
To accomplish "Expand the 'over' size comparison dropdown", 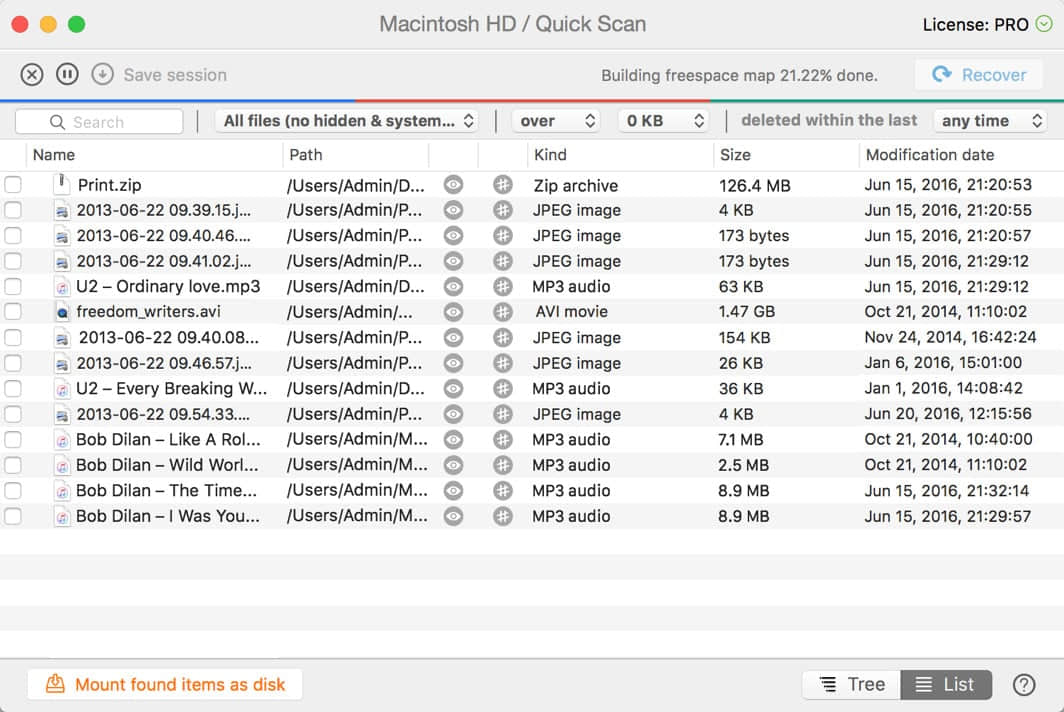I will tap(556, 121).
